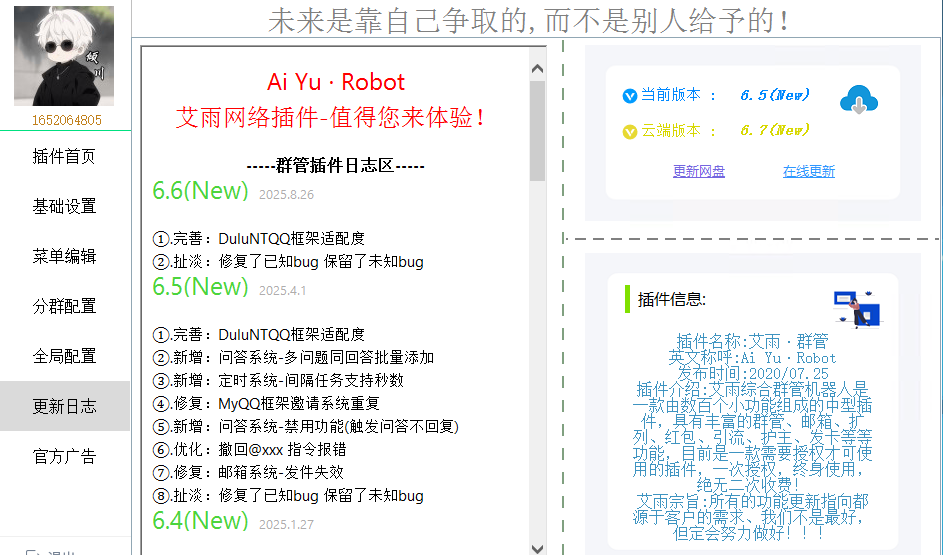The width and height of the screenshot is (943, 555).
Task: Open 官方广告 in the sidebar
Action: pos(65,456)
